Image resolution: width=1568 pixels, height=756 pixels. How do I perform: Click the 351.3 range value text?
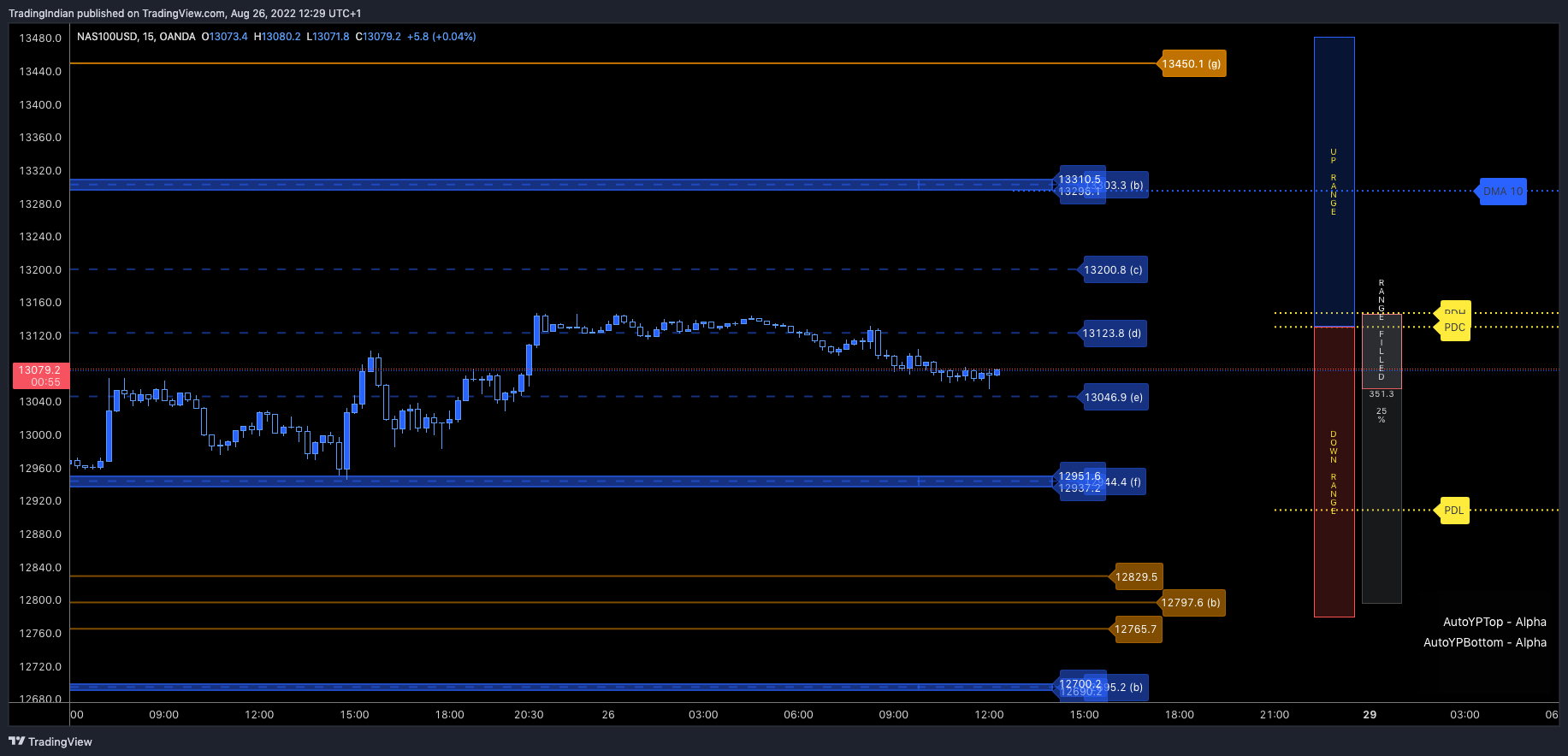coord(1382,394)
